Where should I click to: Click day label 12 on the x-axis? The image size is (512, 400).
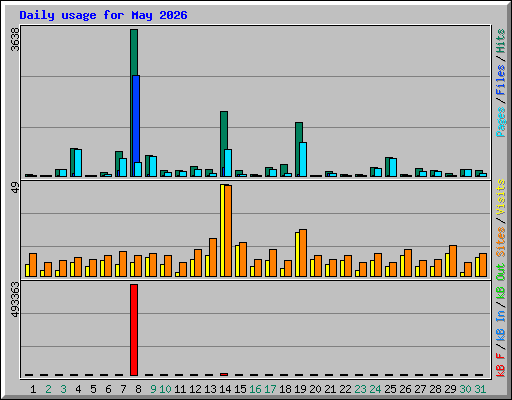195,389
